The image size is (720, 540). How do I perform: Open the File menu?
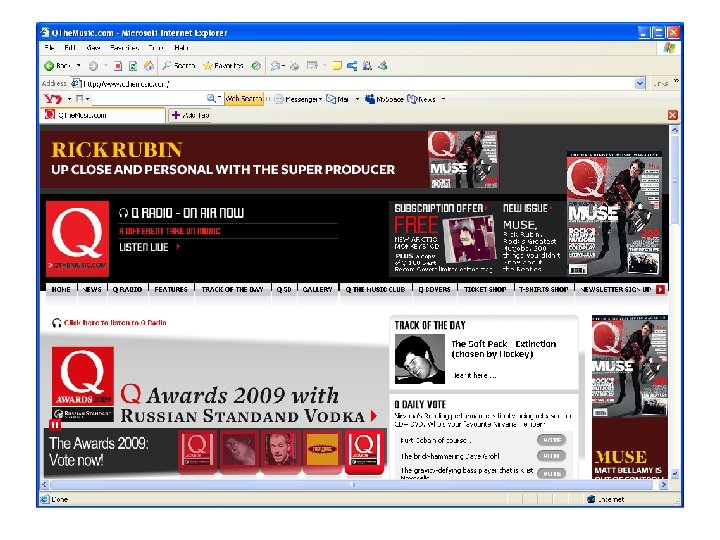tap(50, 48)
